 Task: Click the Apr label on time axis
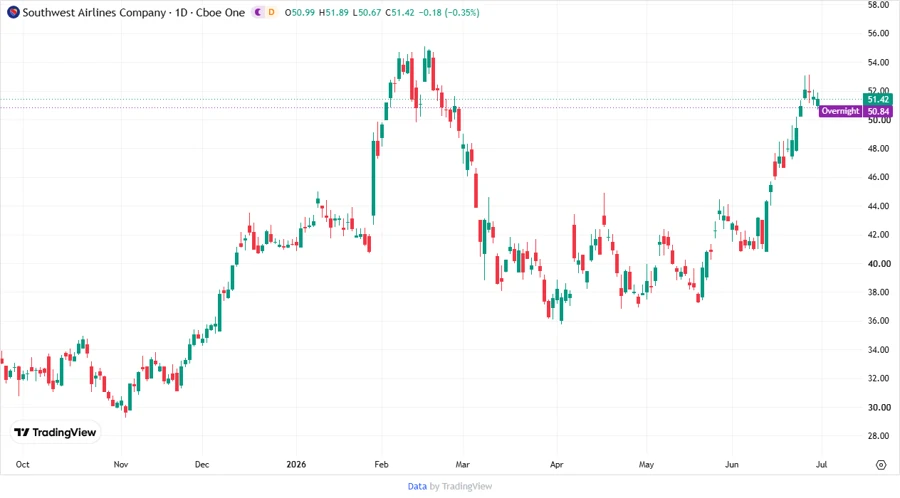(556, 464)
